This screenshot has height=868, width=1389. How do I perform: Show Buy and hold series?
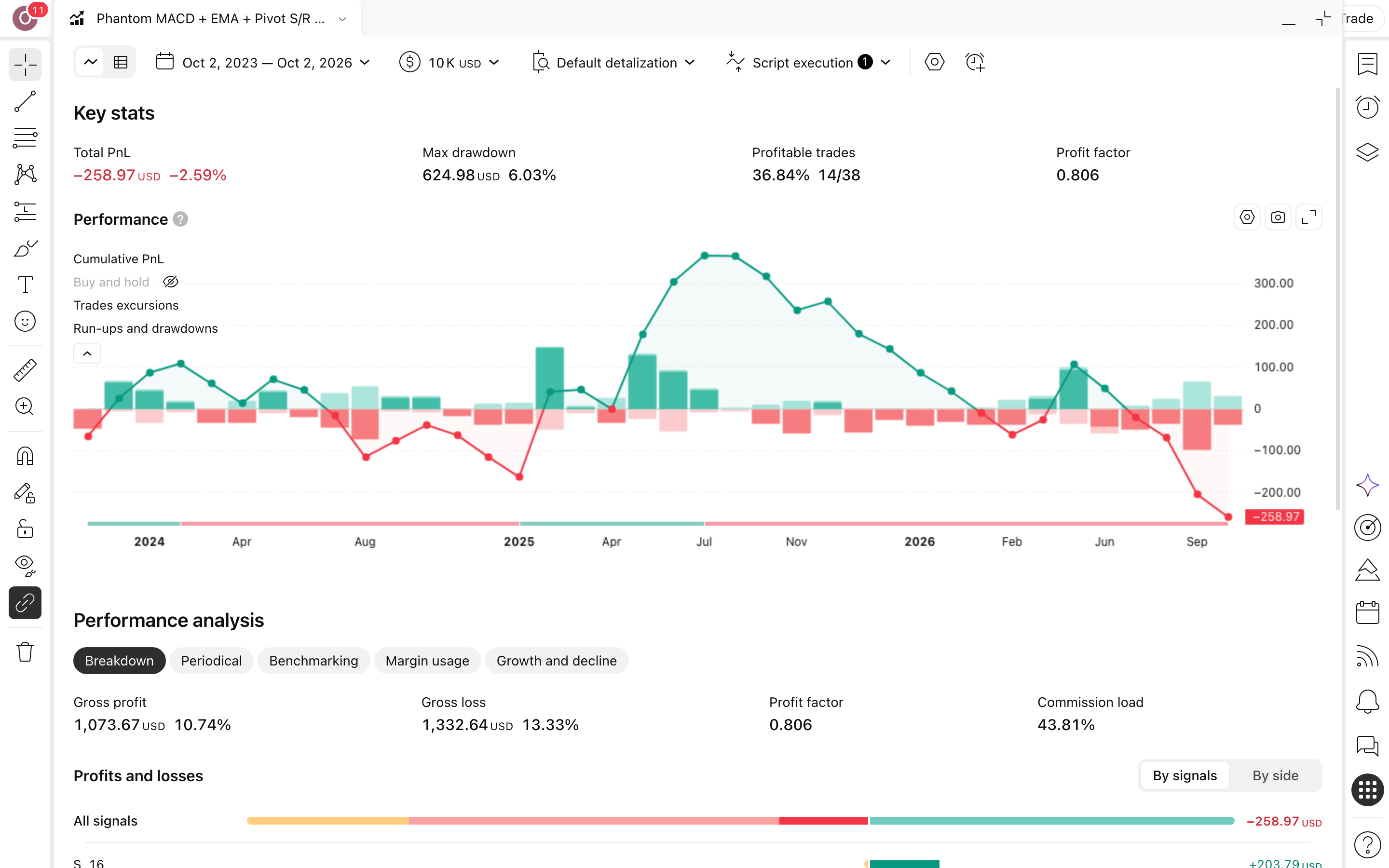[x=170, y=282]
